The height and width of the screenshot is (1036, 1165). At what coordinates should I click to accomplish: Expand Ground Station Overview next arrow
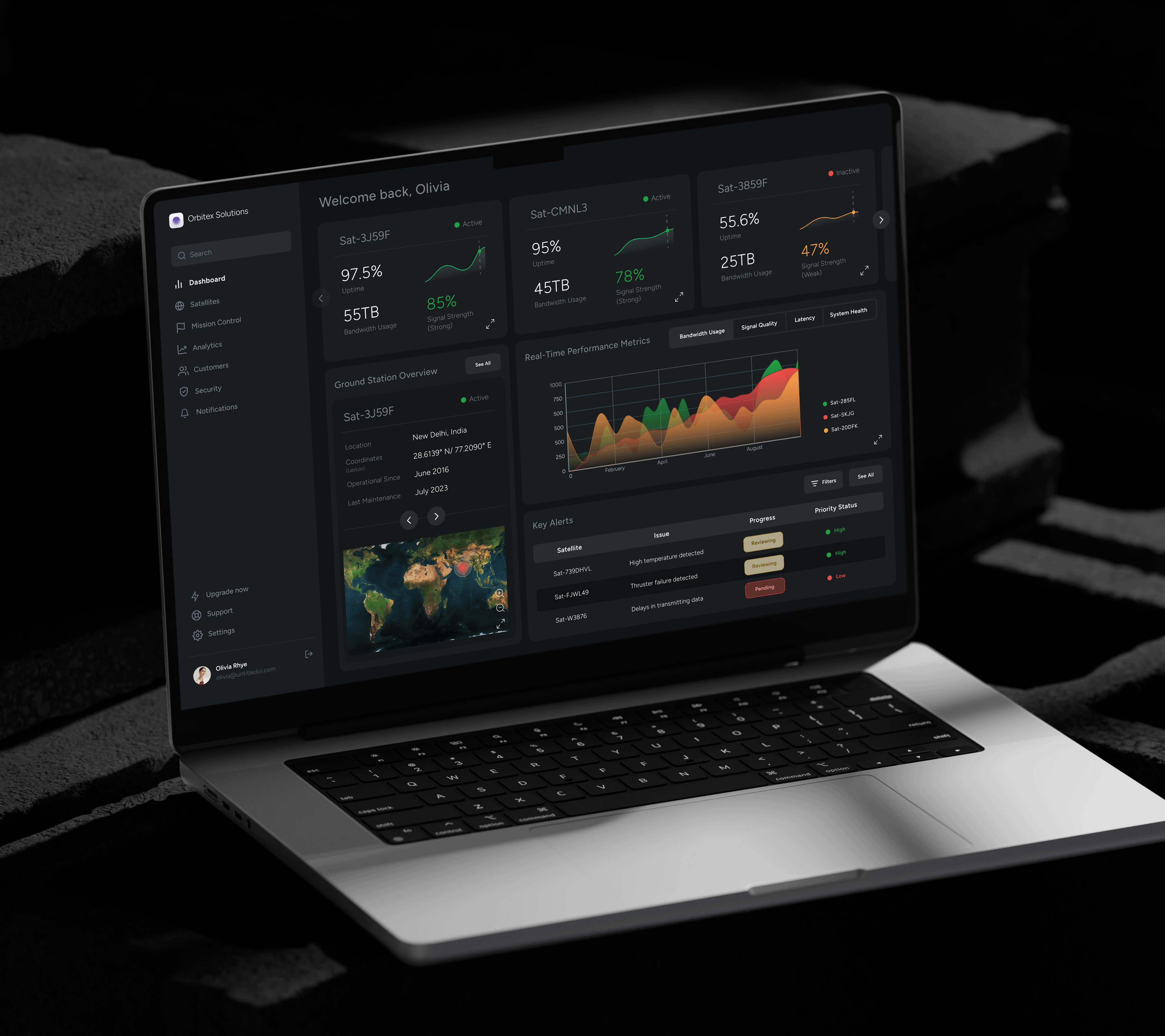click(436, 519)
